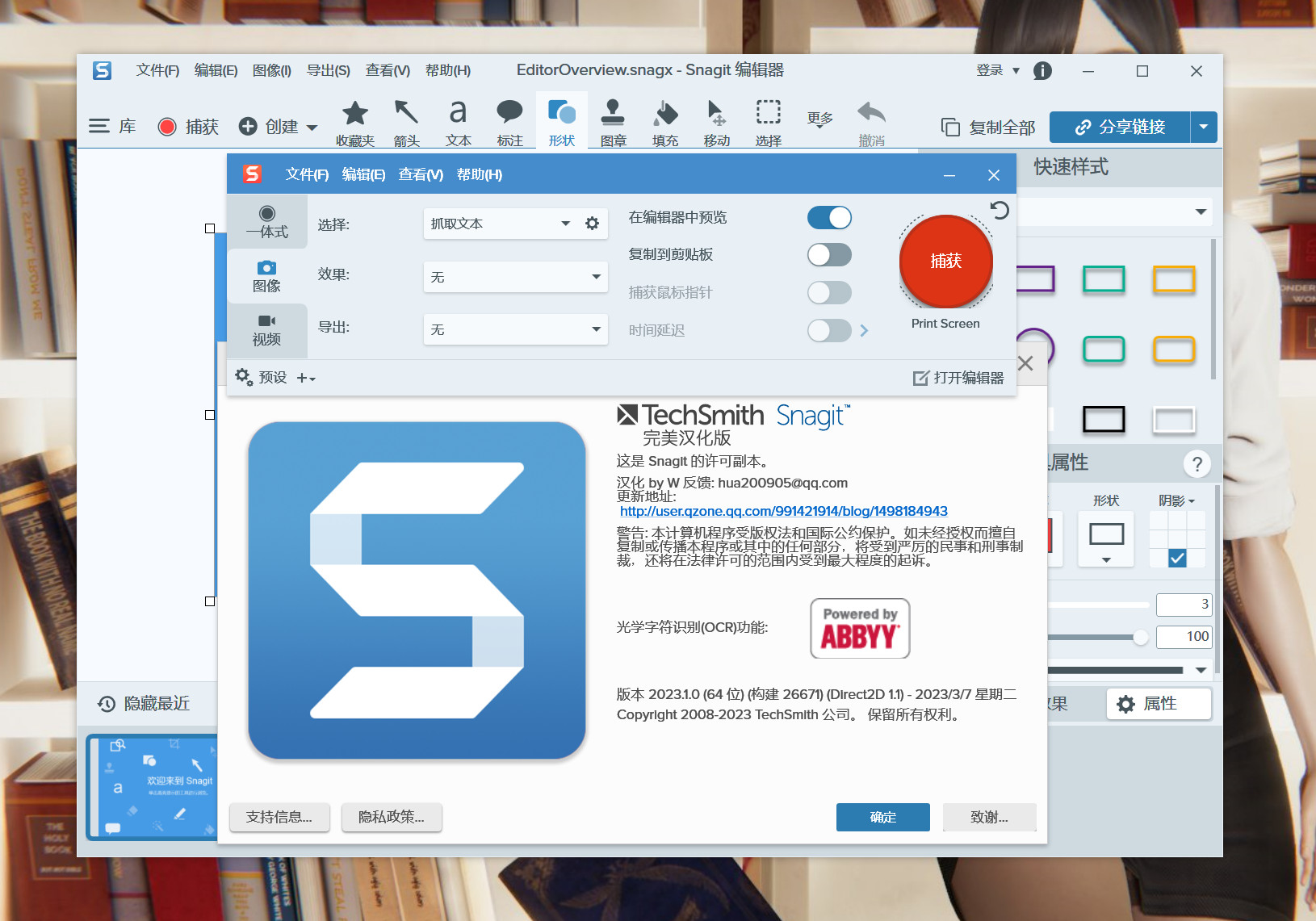Click the black rectangle quick style
This screenshot has height=921, width=1316.
pos(1104,419)
